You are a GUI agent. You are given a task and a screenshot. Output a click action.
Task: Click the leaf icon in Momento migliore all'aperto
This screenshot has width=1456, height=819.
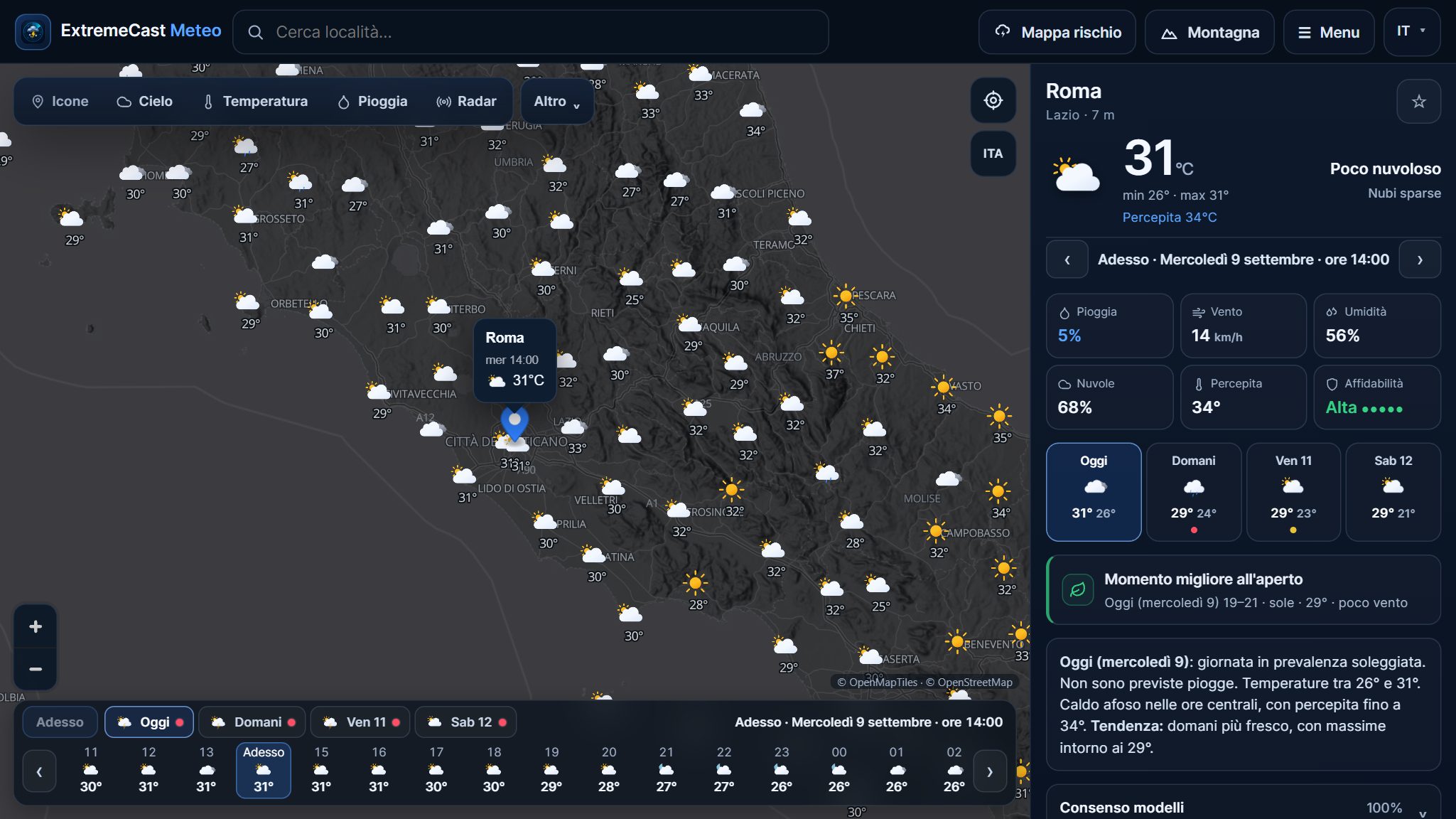pos(1077,590)
